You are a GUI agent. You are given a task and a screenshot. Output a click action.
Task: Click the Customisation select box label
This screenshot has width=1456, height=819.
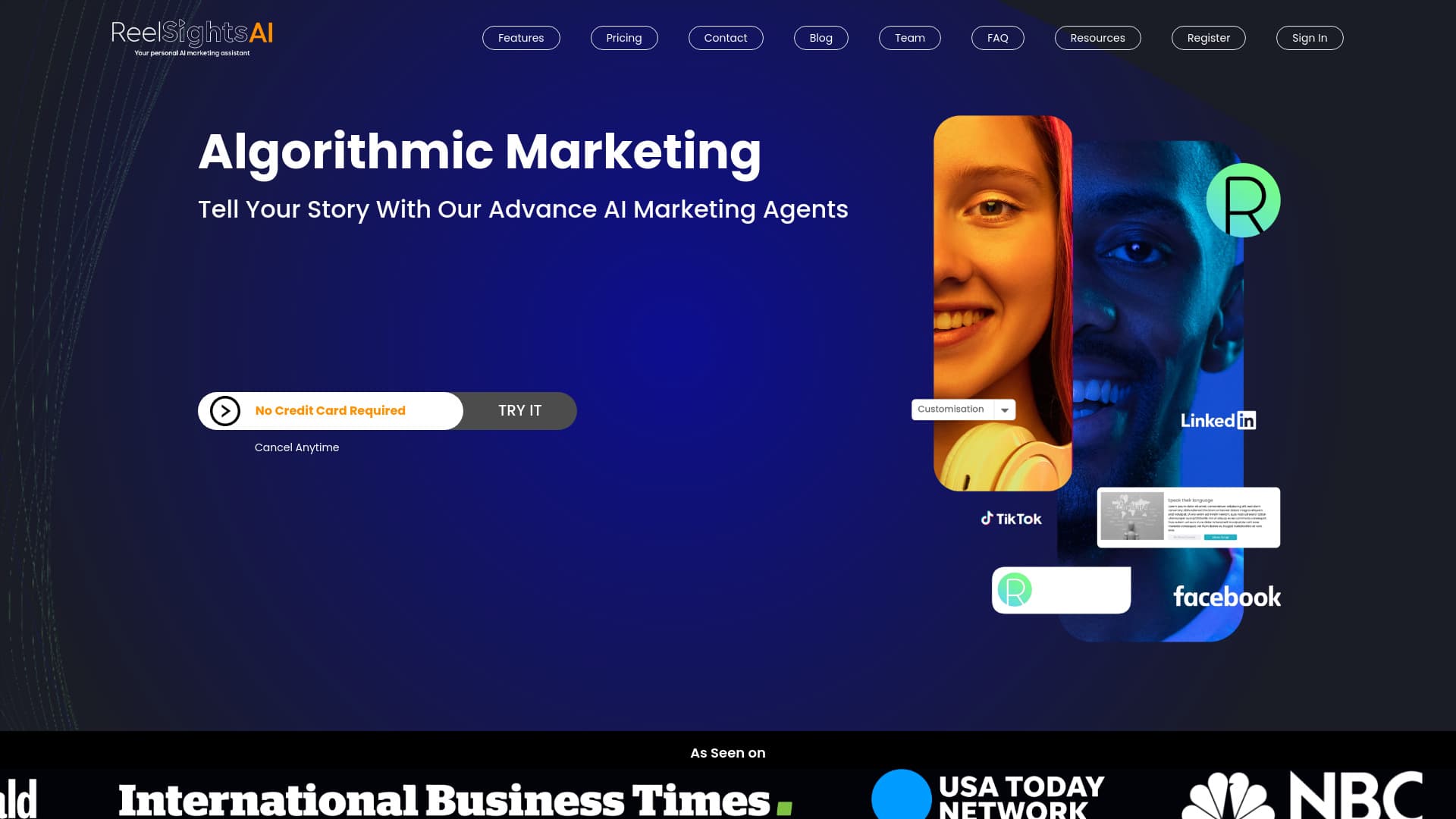tap(951, 409)
